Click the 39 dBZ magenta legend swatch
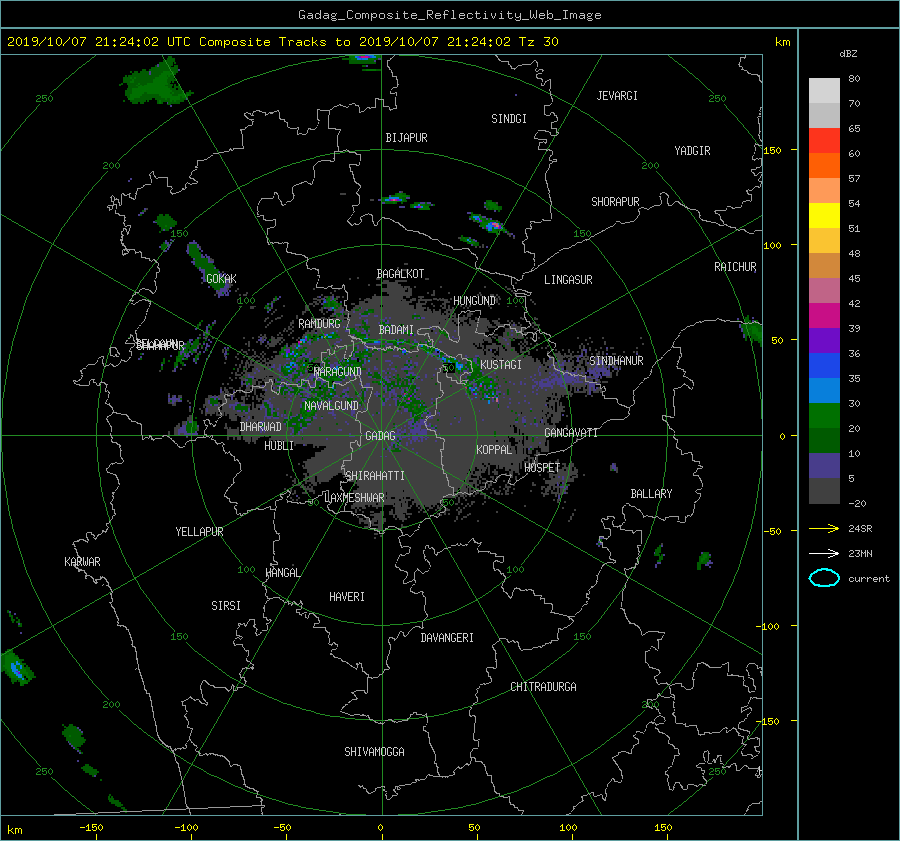Screen dimensions: 900x841 coord(824,316)
